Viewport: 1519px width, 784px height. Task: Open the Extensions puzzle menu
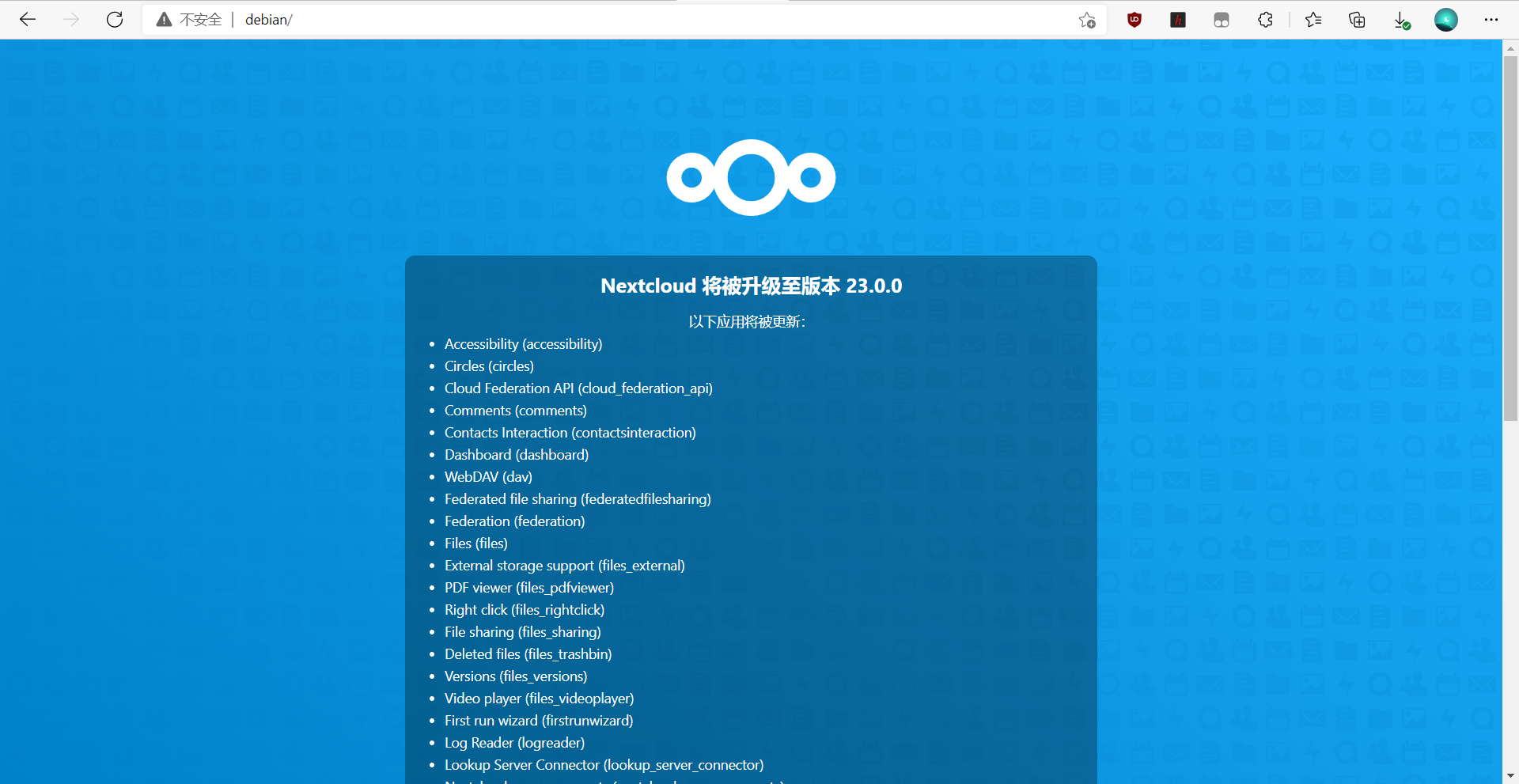pos(1265,20)
